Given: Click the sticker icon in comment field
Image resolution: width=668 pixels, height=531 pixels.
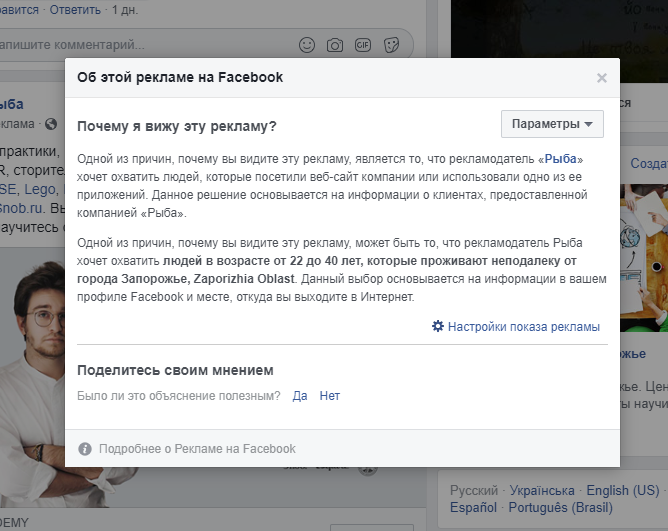Looking at the screenshot, I should (x=391, y=45).
